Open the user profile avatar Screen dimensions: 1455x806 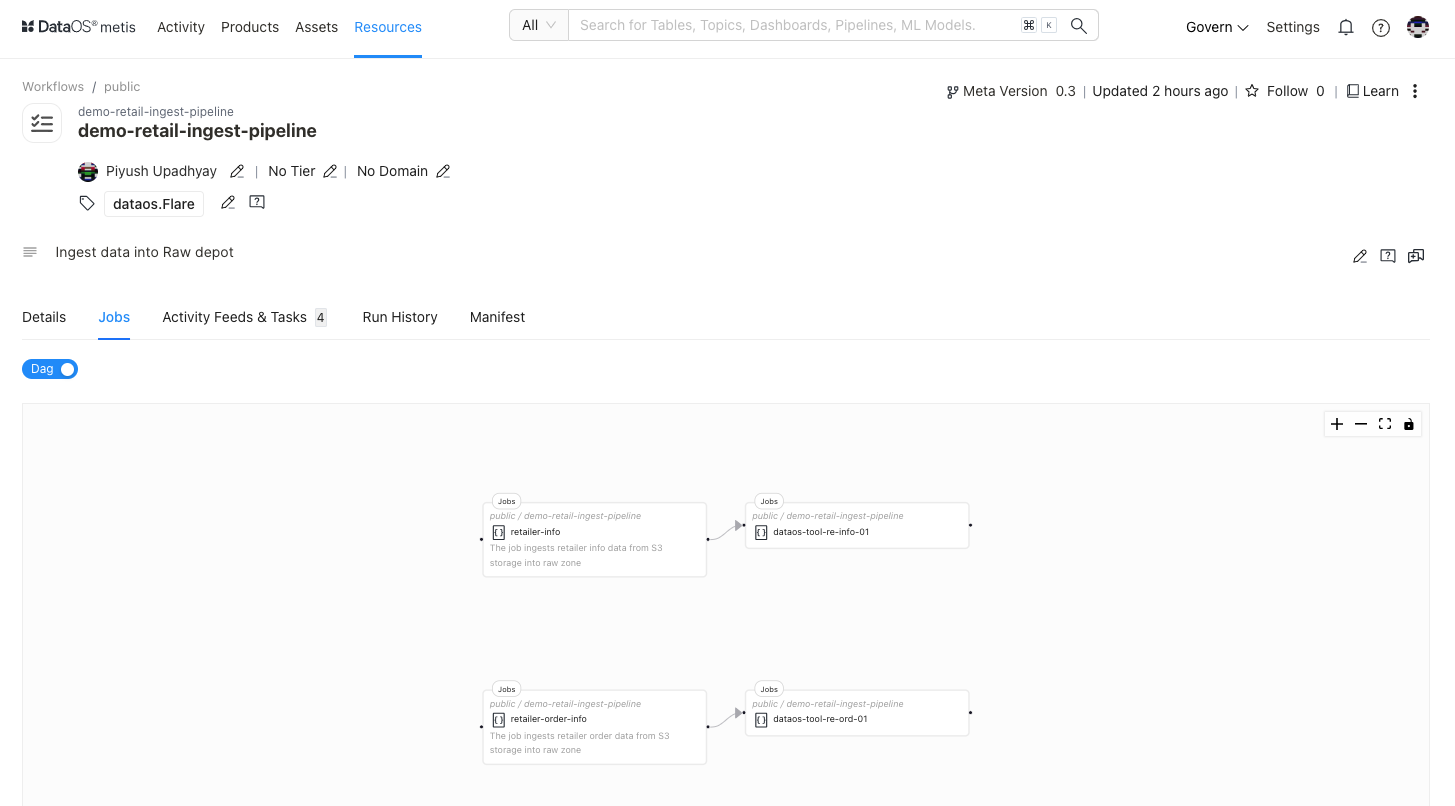pos(1418,27)
